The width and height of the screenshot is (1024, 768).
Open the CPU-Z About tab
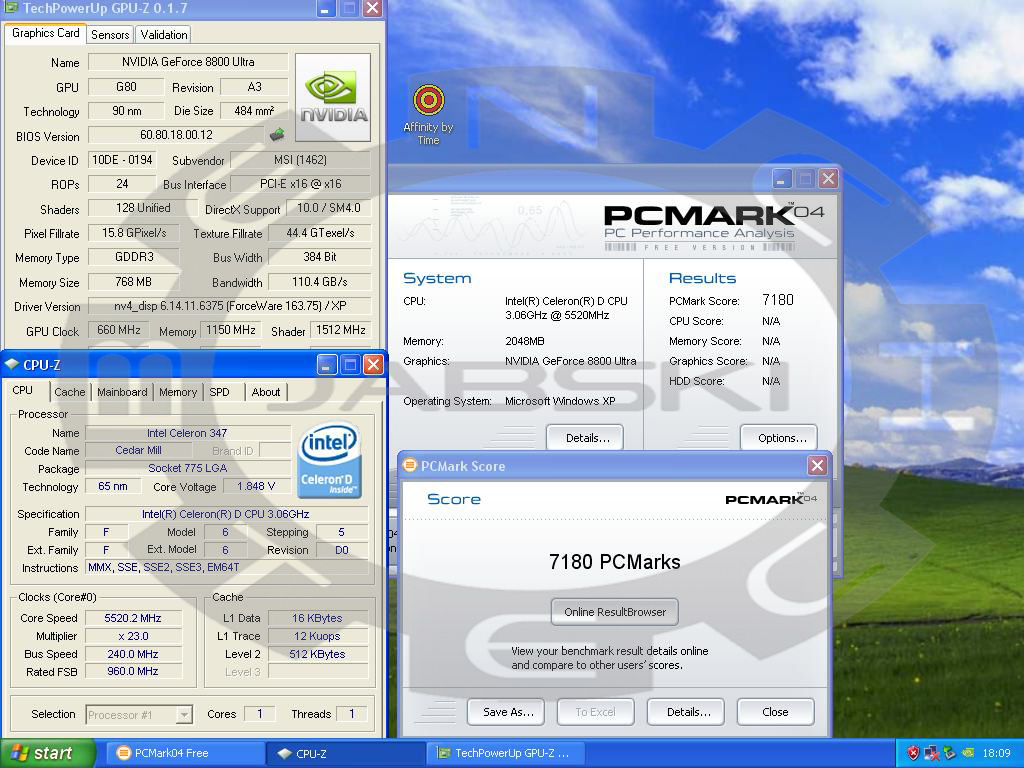click(x=266, y=392)
